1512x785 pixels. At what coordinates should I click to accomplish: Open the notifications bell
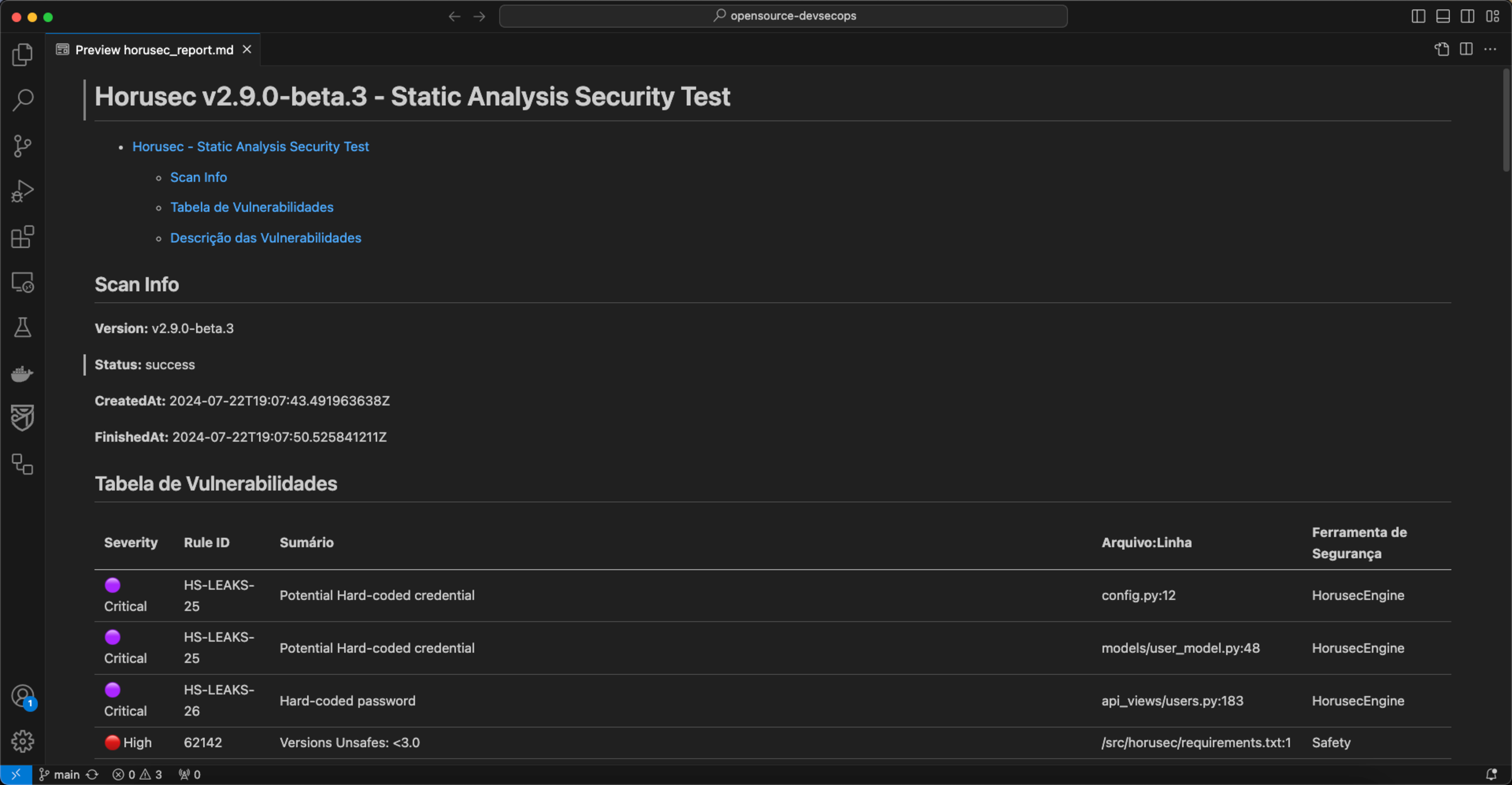(x=1491, y=774)
